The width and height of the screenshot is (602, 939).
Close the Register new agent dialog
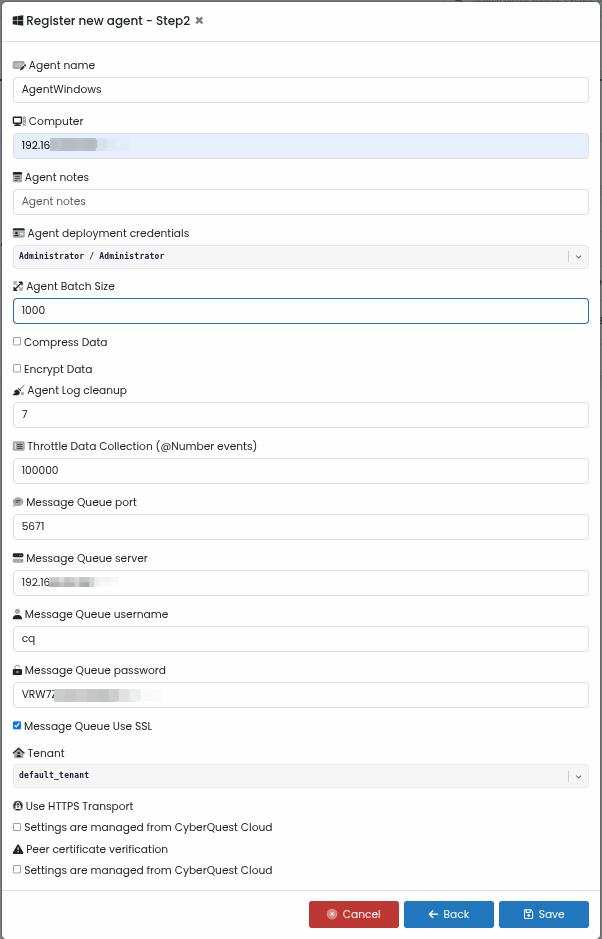pyautogui.click(x=199, y=21)
